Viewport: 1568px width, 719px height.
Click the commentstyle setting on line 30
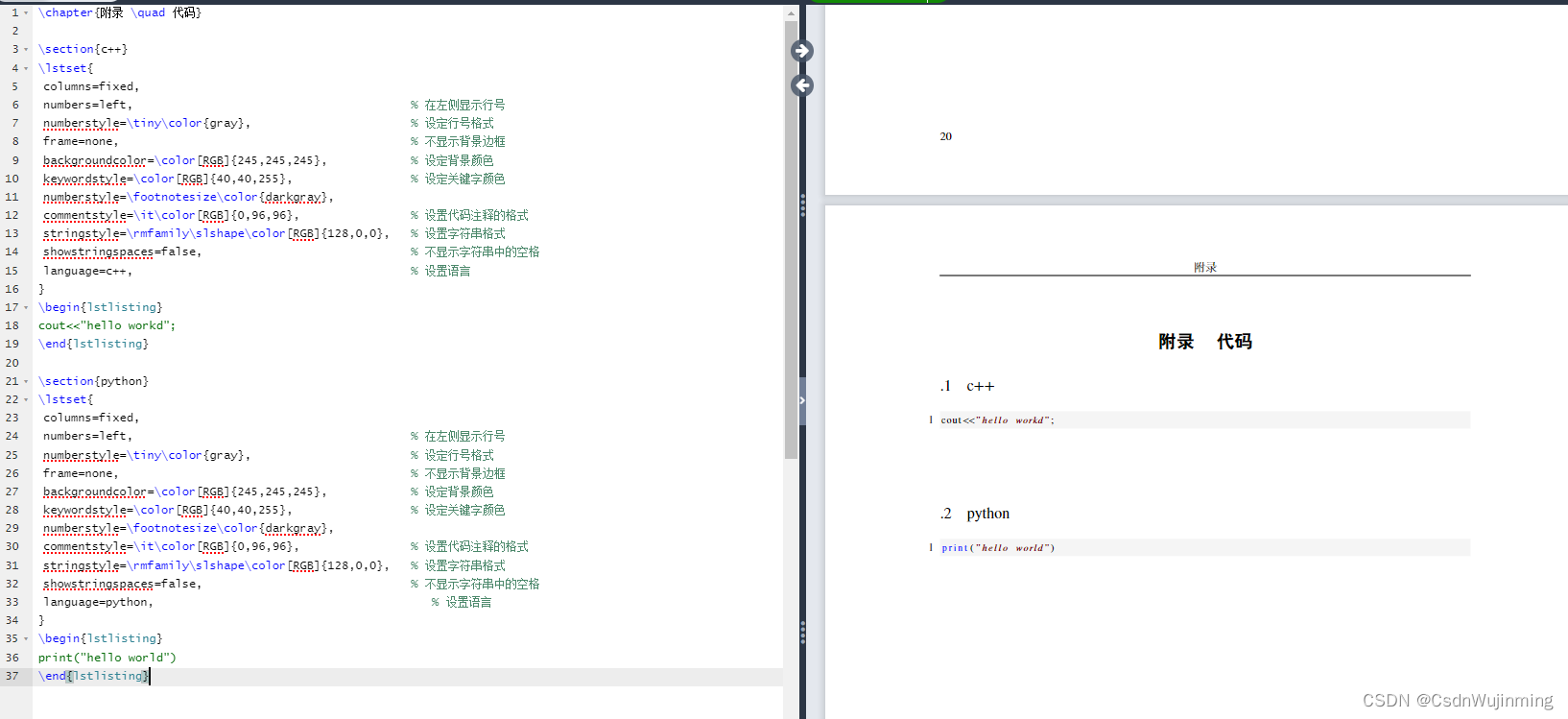(171, 546)
